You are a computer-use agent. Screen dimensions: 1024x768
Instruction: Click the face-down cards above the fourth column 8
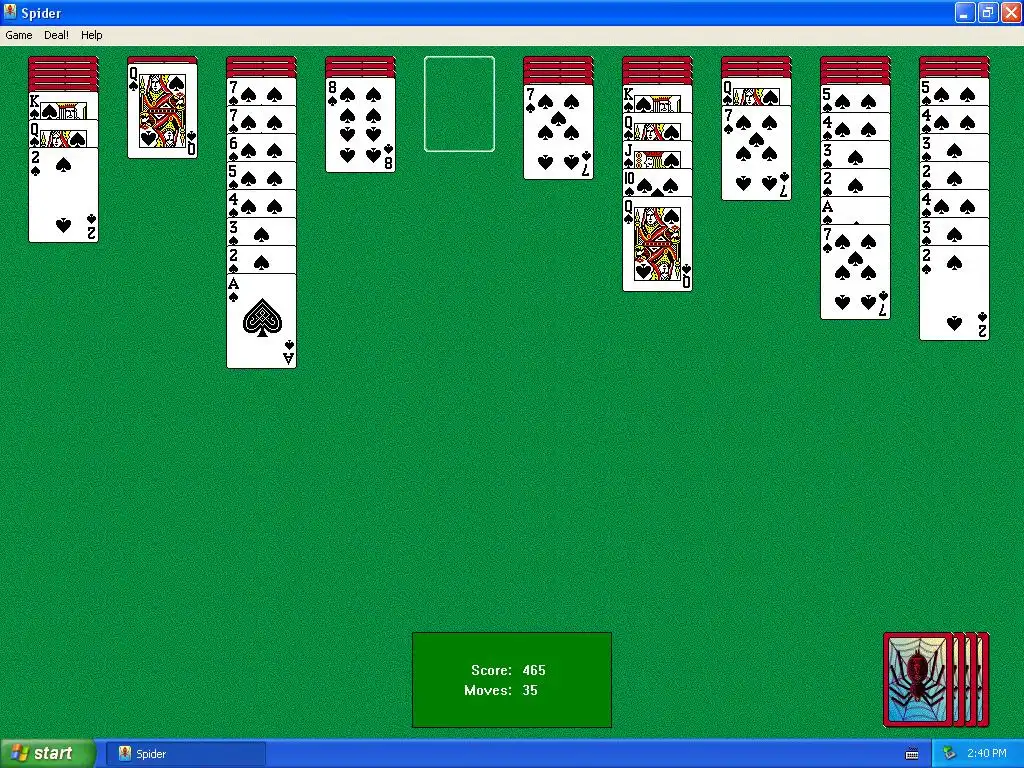tap(360, 67)
